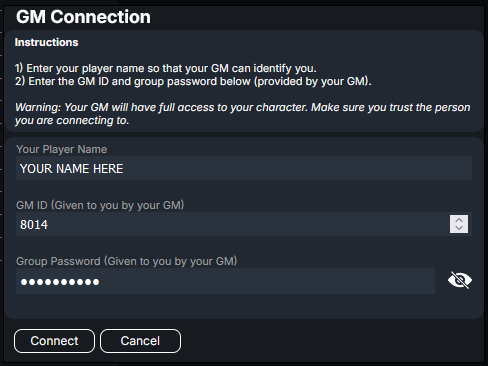Click the masked password dots

pos(60,282)
